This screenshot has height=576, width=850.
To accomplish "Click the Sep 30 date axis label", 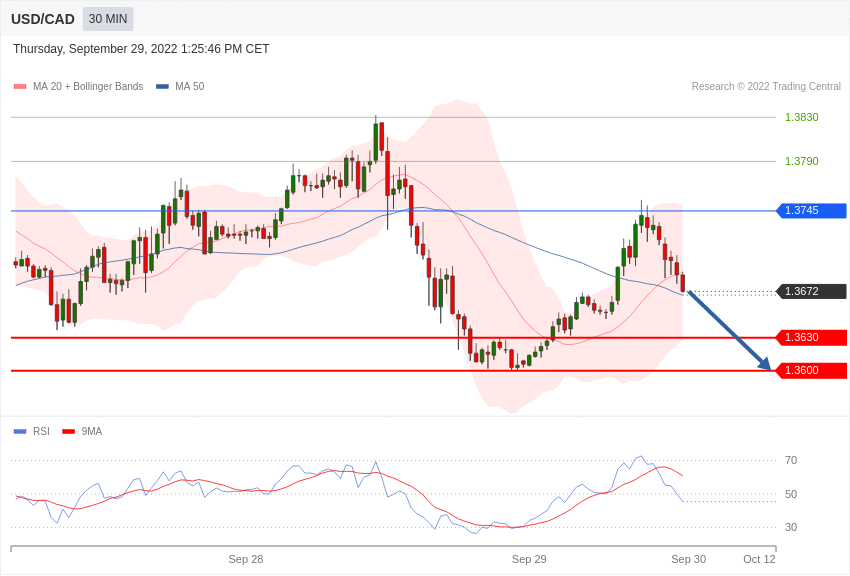I will coord(688,559).
